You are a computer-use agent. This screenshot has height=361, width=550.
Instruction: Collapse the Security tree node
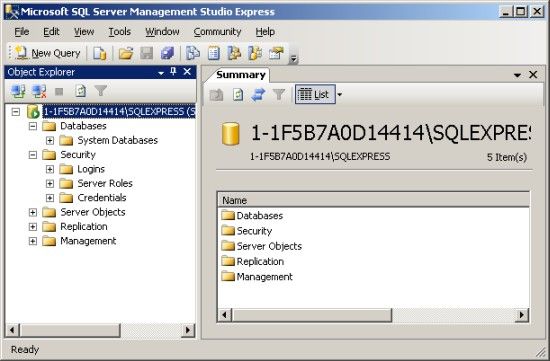coord(33,155)
